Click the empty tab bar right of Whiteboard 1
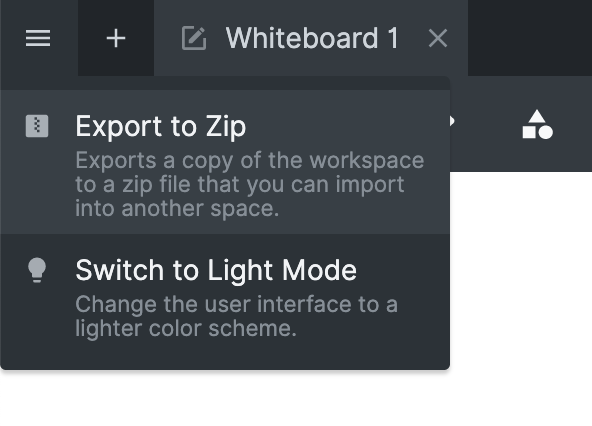The image size is (592, 426). (x=530, y=38)
